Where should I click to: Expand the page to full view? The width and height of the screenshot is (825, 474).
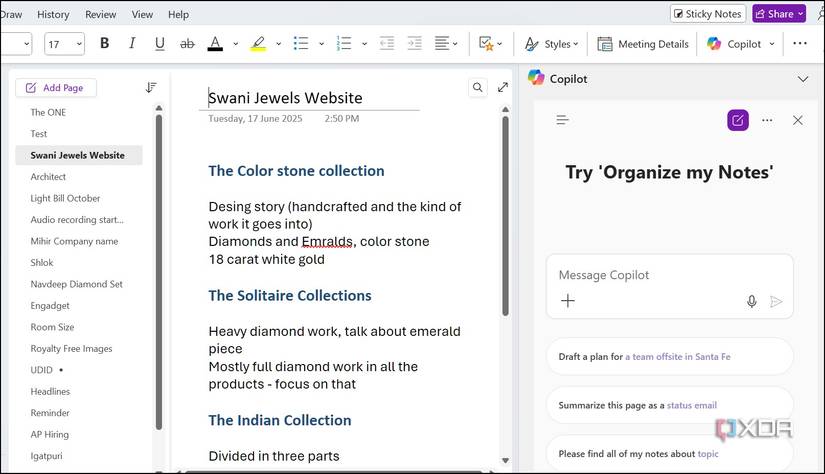[503, 87]
